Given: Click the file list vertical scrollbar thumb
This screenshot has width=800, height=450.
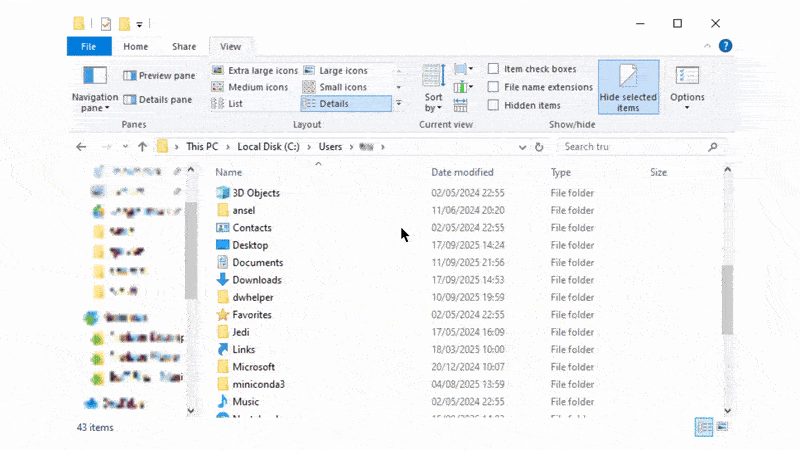Looking at the screenshot, I should pos(727,300).
